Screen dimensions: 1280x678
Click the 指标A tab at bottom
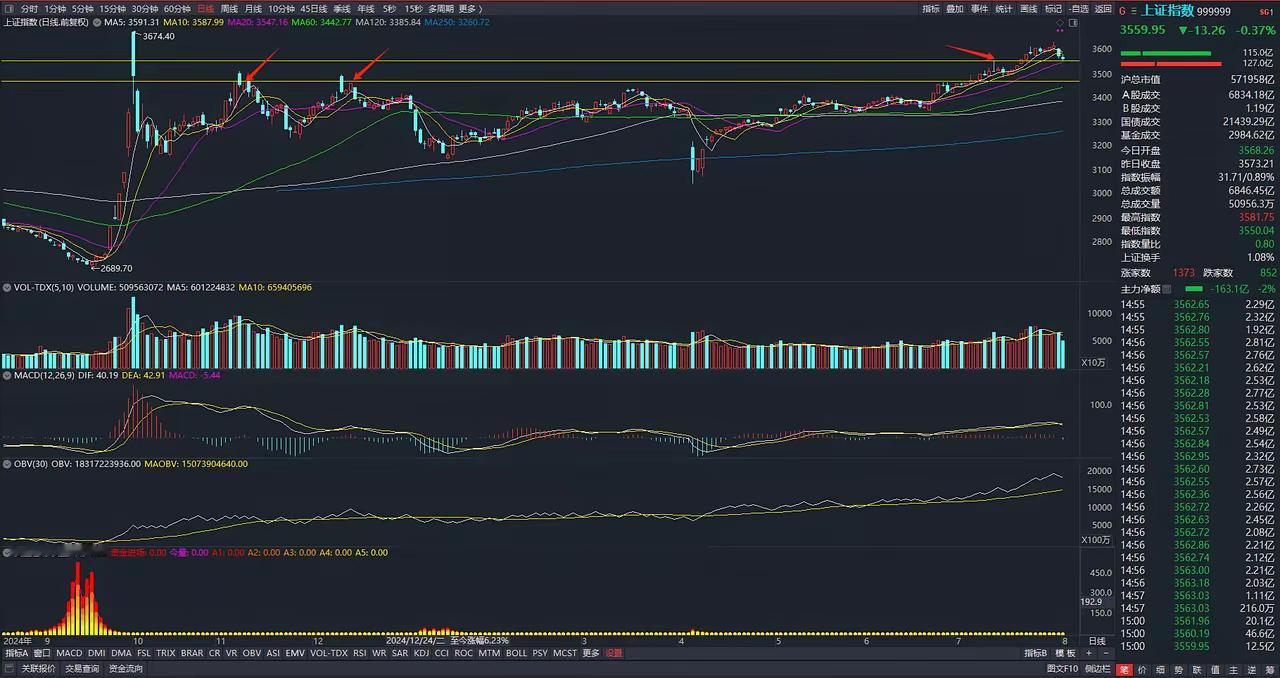click(17, 653)
